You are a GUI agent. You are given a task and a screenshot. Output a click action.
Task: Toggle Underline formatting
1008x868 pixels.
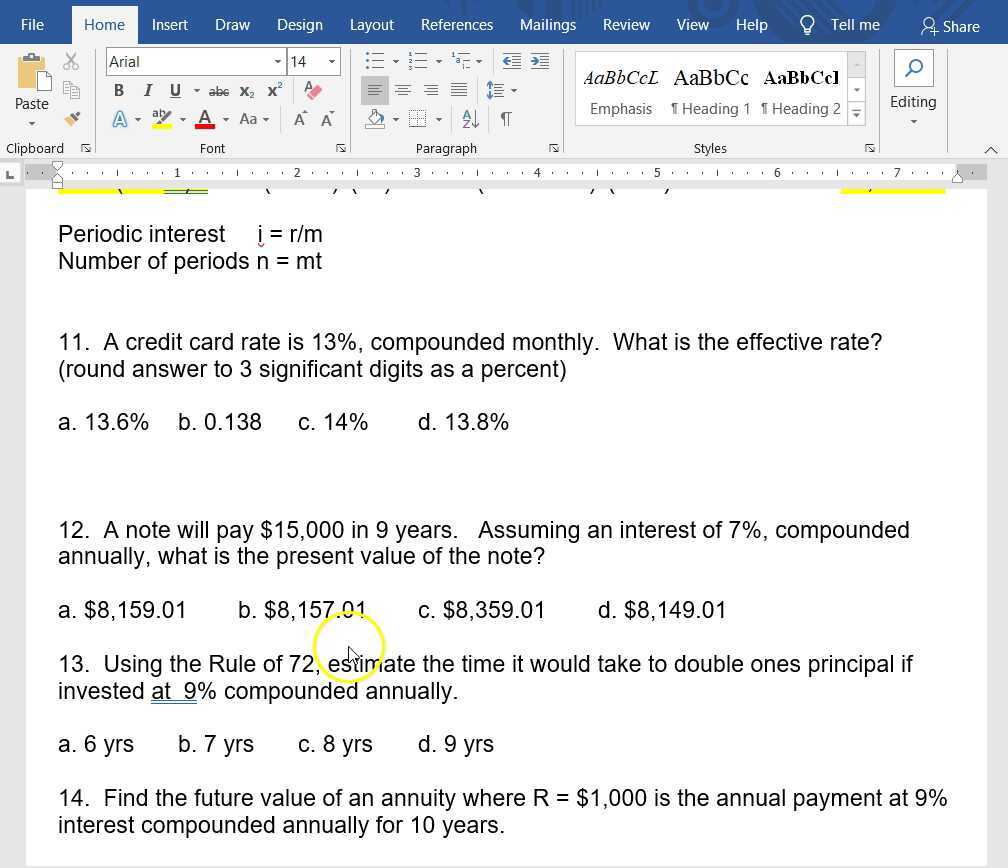[x=175, y=91]
